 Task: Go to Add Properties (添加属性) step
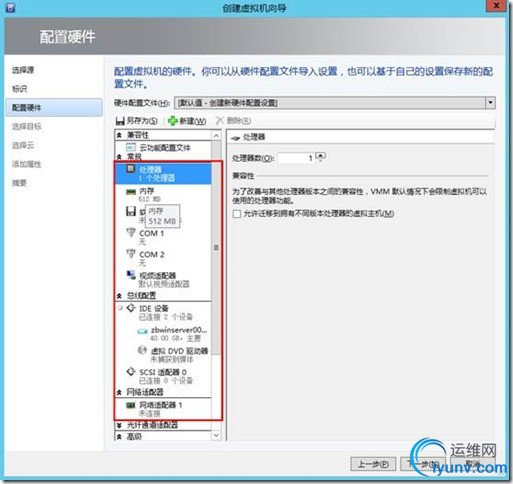(x=27, y=164)
